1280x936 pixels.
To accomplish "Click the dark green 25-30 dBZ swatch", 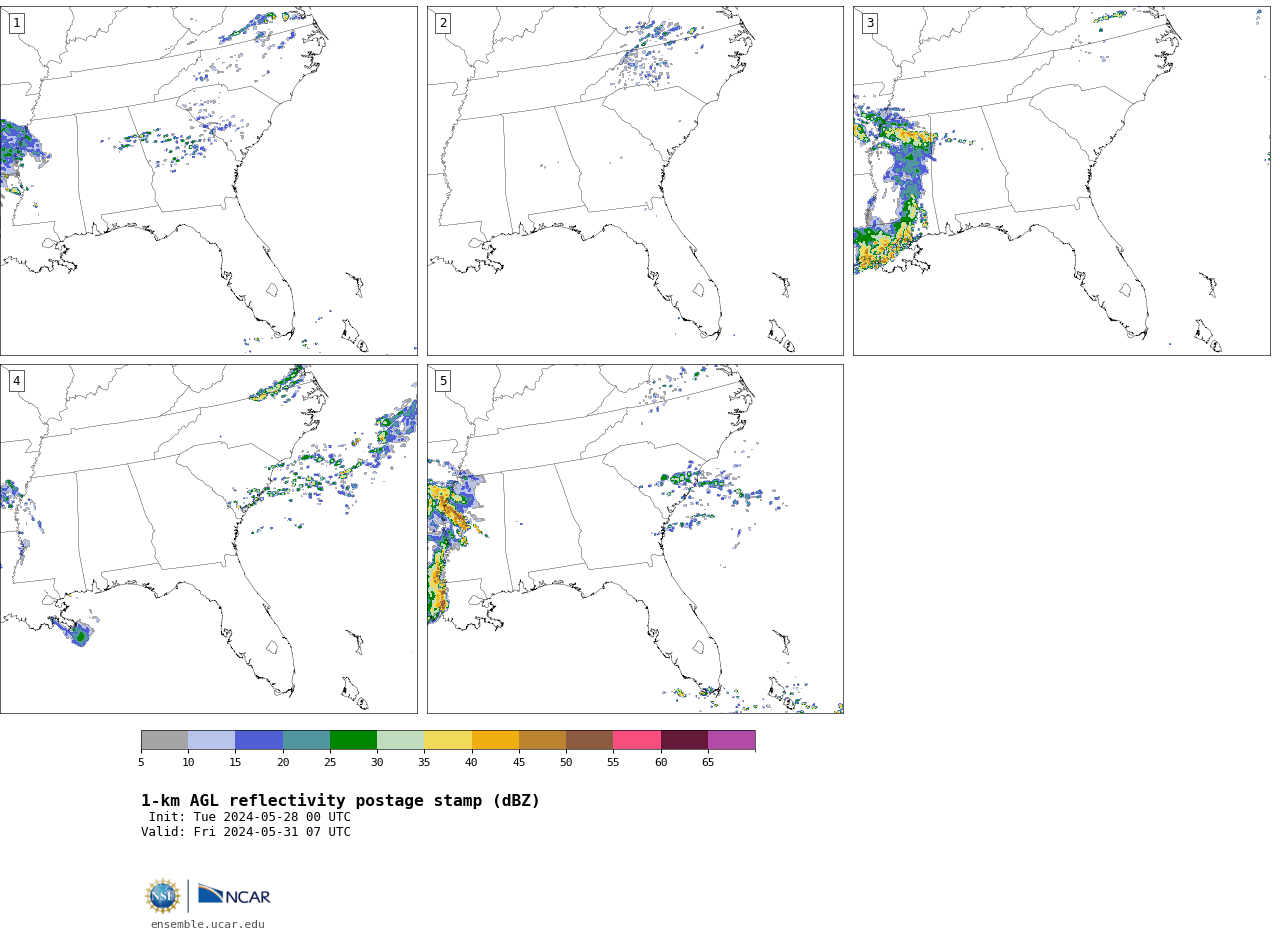I will point(353,740).
